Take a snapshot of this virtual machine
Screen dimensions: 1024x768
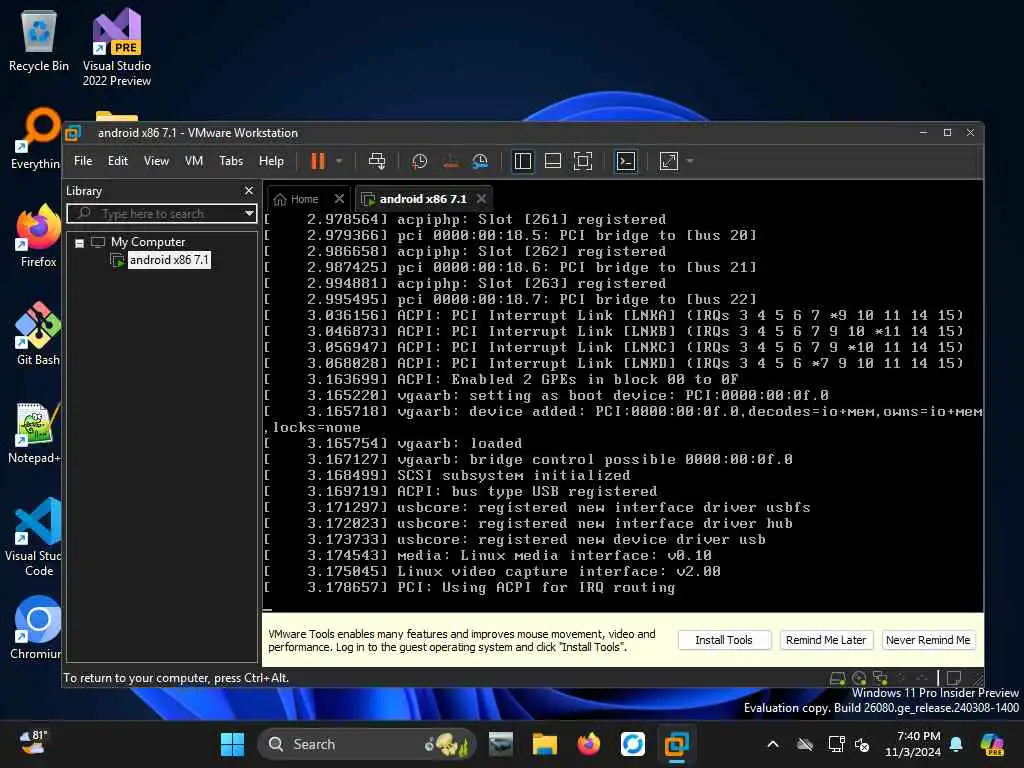419,161
